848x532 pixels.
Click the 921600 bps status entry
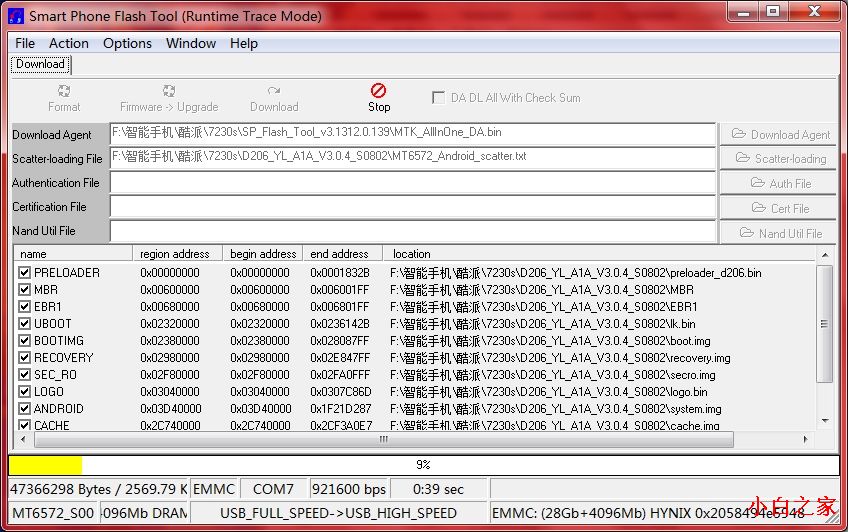click(x=349, y=489)
